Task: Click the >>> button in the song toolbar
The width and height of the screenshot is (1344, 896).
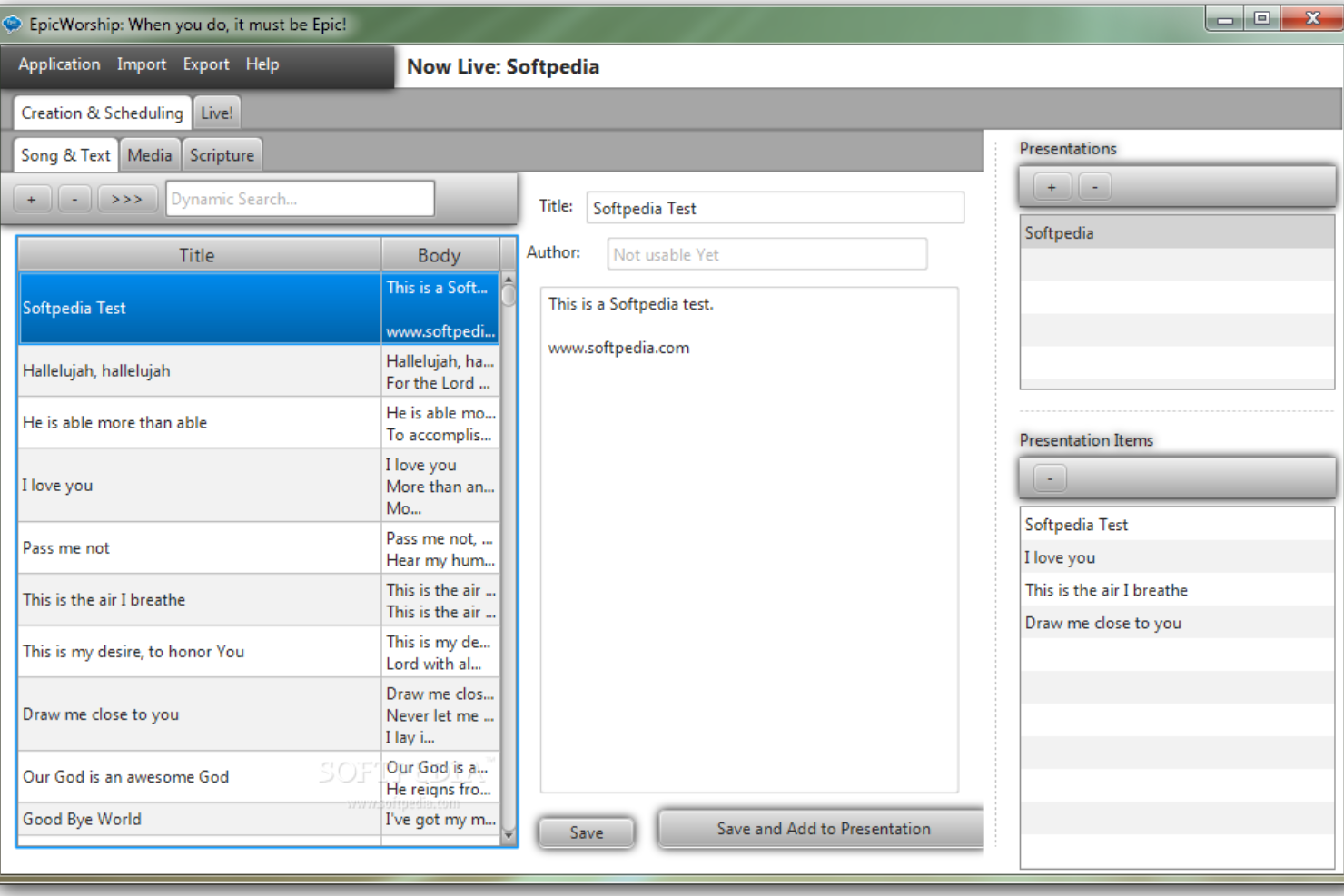Action: 127,199
